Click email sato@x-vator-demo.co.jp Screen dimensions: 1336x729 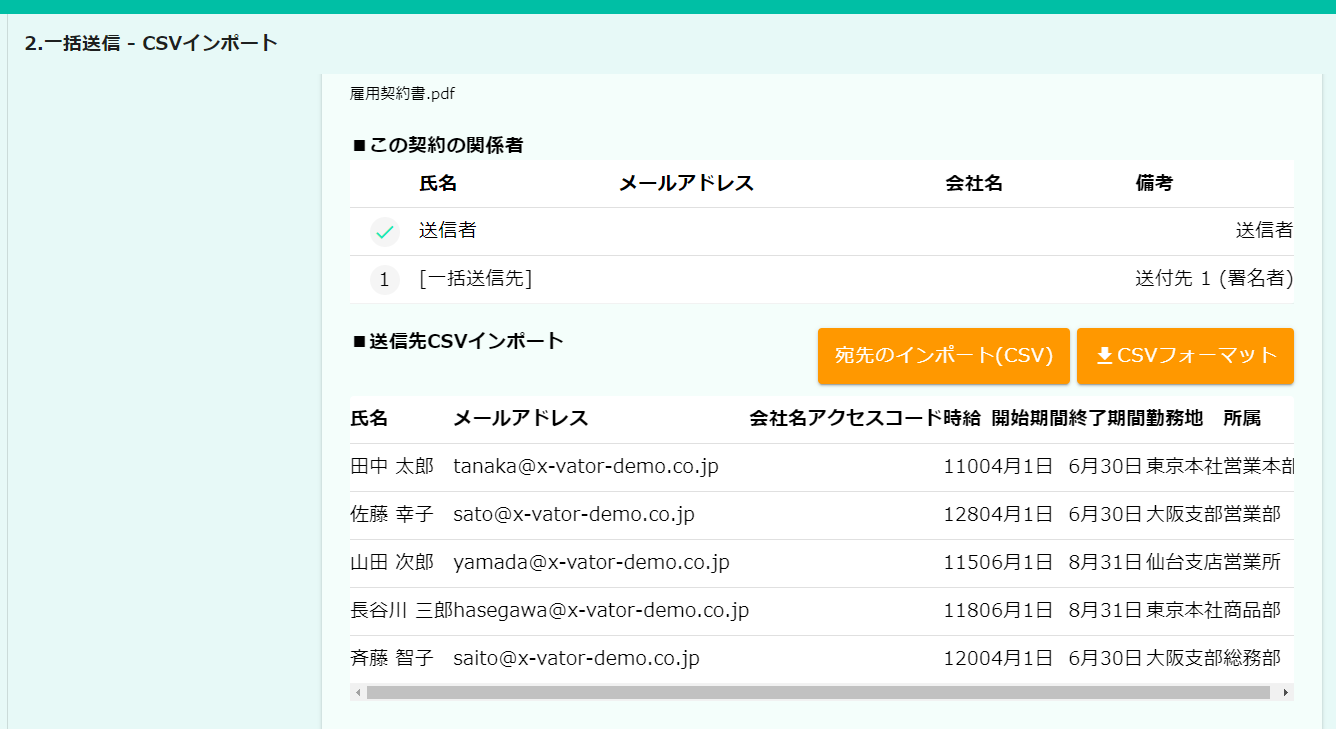[x=573, y=515]
